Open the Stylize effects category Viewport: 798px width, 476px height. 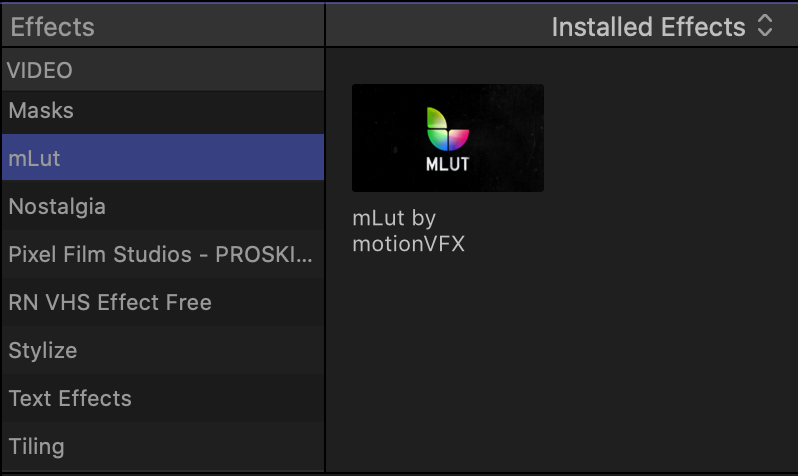(x=43, y=351)
